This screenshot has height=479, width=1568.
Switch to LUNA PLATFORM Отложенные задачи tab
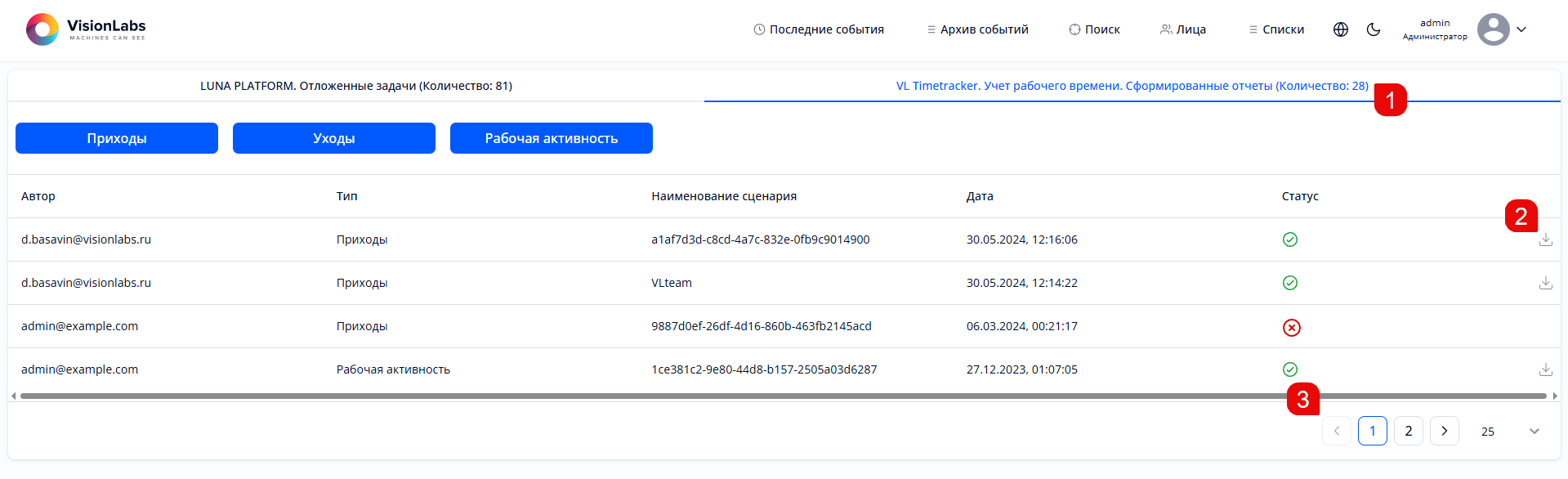coord(356,86)
